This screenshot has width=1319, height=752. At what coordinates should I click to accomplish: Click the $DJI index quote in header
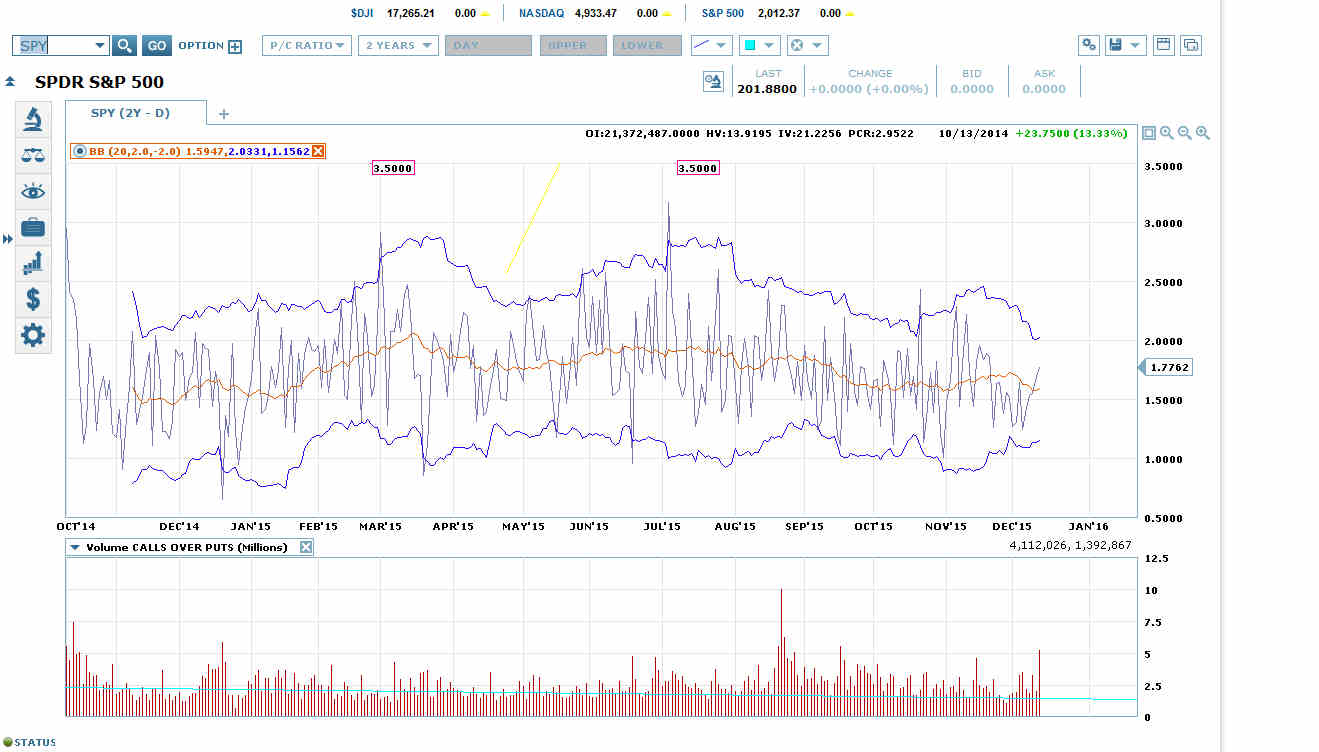coord(420,13)
